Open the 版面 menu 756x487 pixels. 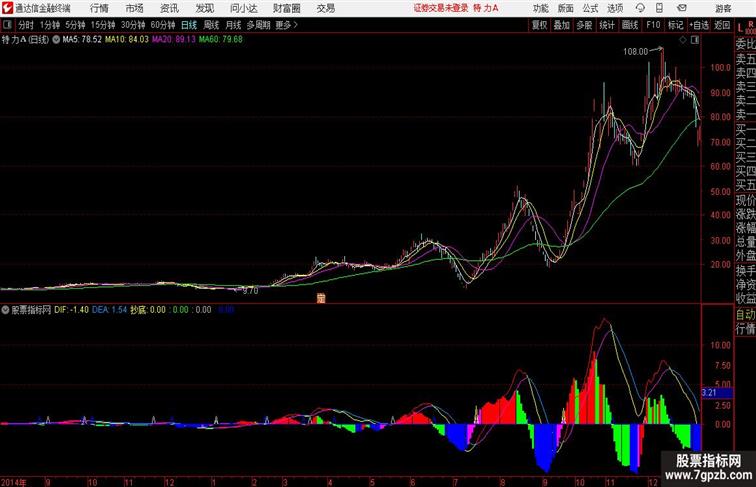(x=566, y=8)
